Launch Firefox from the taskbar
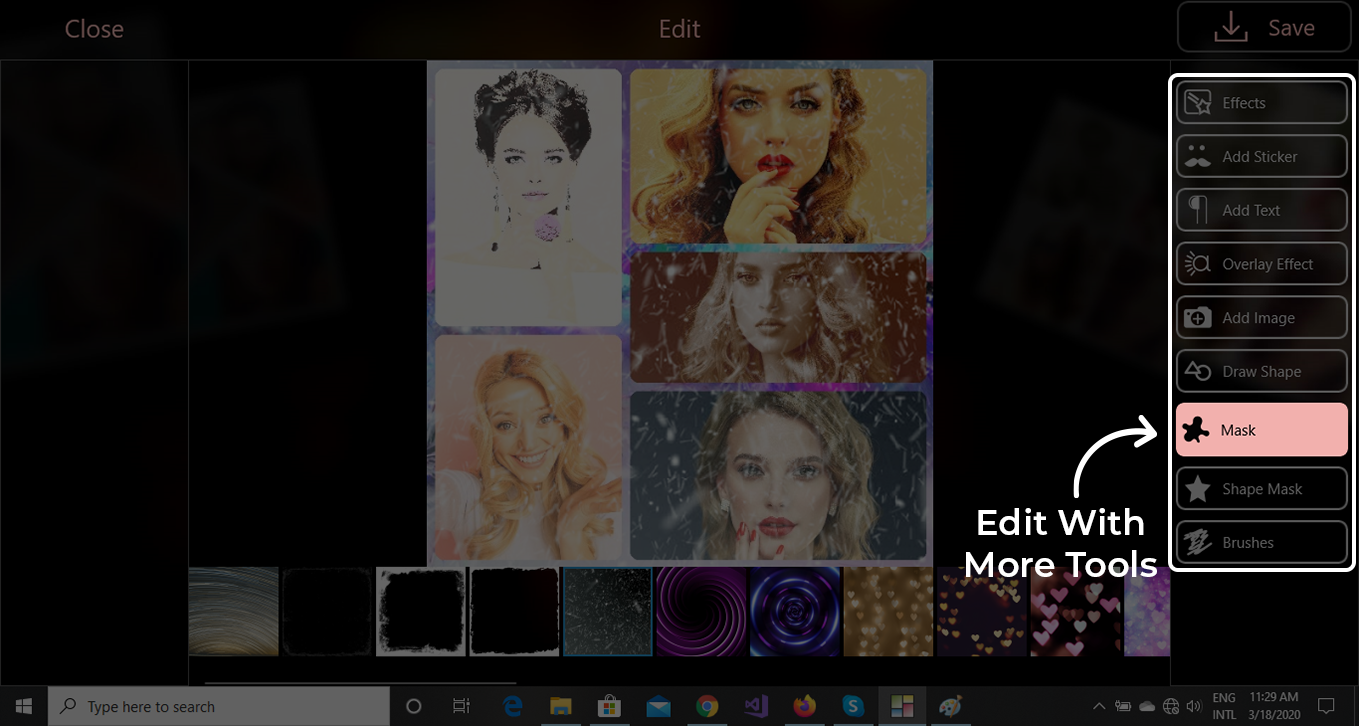This screenshot has height=726, width=1359. 804,706
